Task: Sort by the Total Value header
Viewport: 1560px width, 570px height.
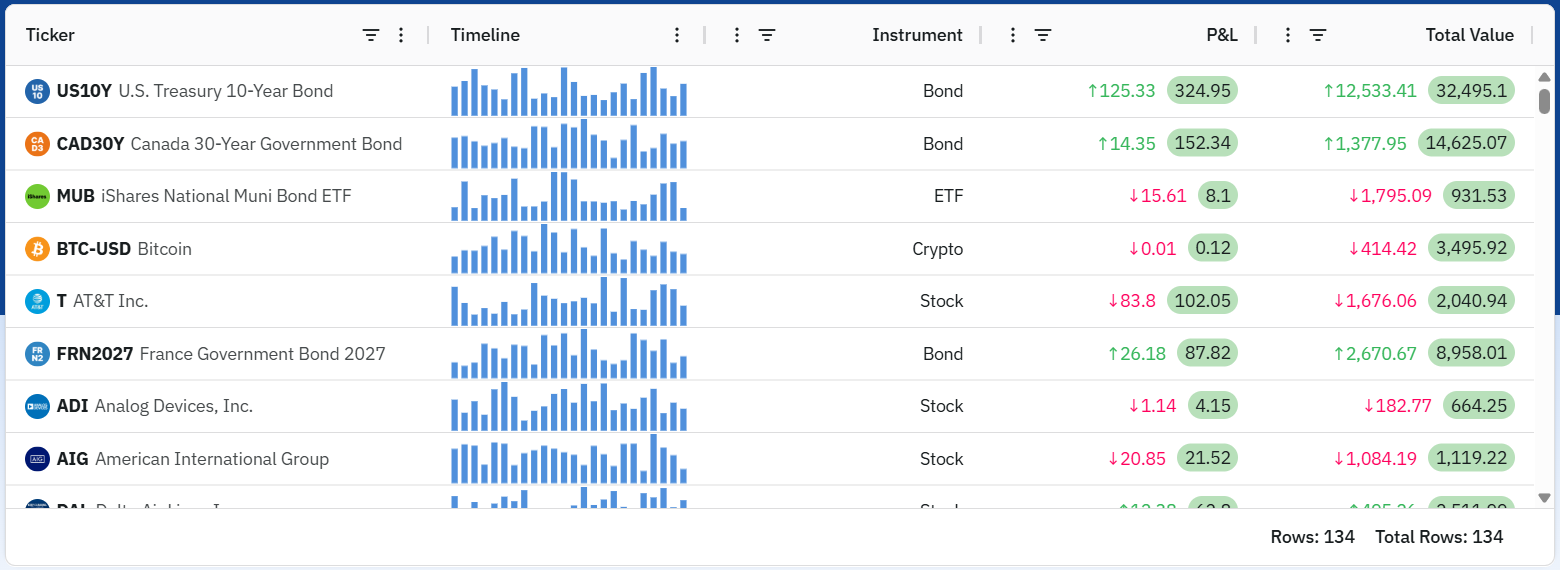Action: click(x=1469, y=35)
